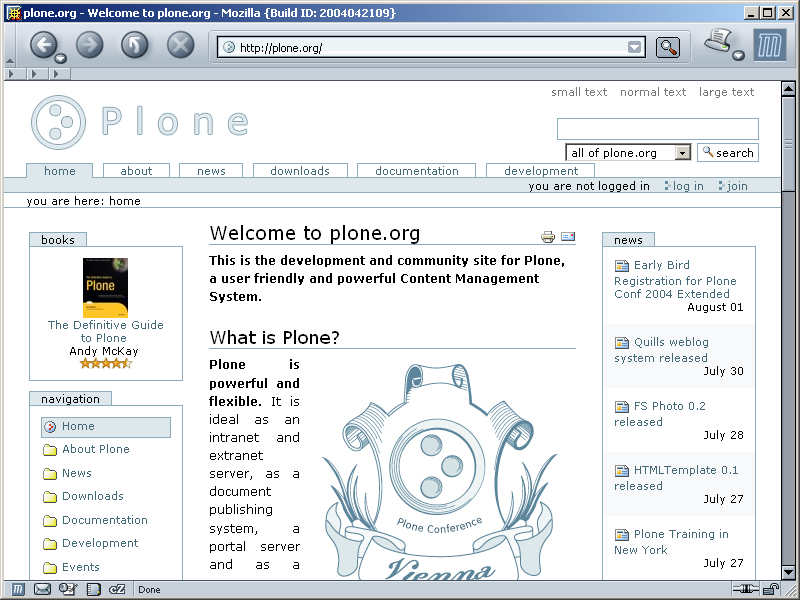Screen dimensions: 800x600
Task: Click the security padlock icon
Action: tap(771, 589)
